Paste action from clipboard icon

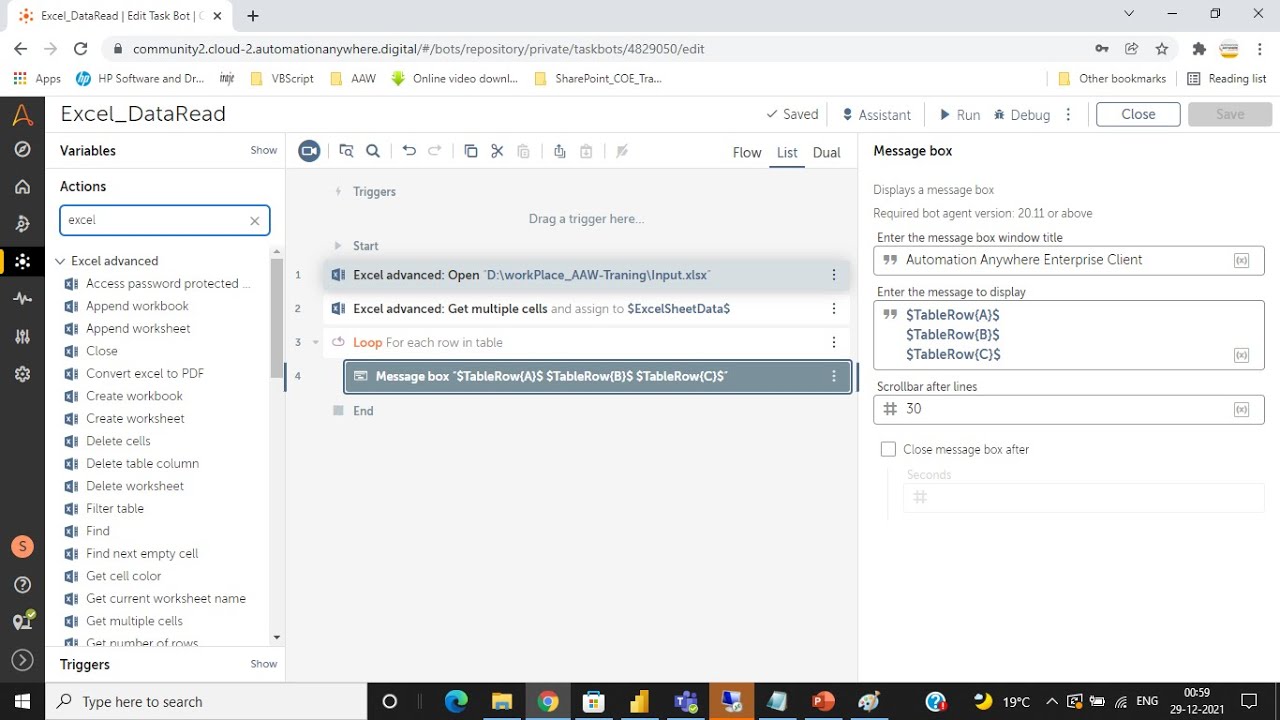pos(523,151)
